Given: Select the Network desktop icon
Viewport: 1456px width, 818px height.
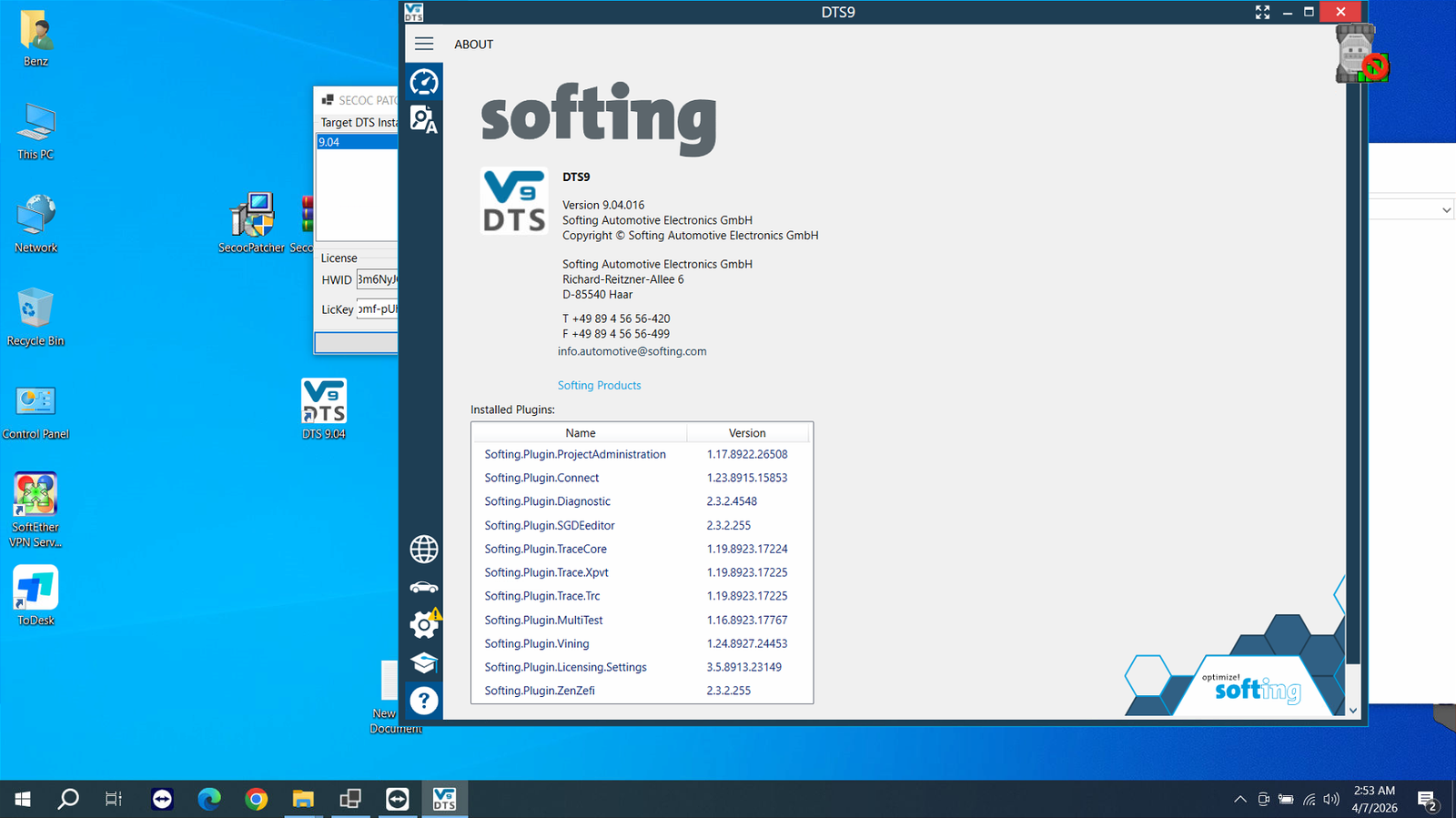Looking at the screenshot, I should tap(35, 225).
